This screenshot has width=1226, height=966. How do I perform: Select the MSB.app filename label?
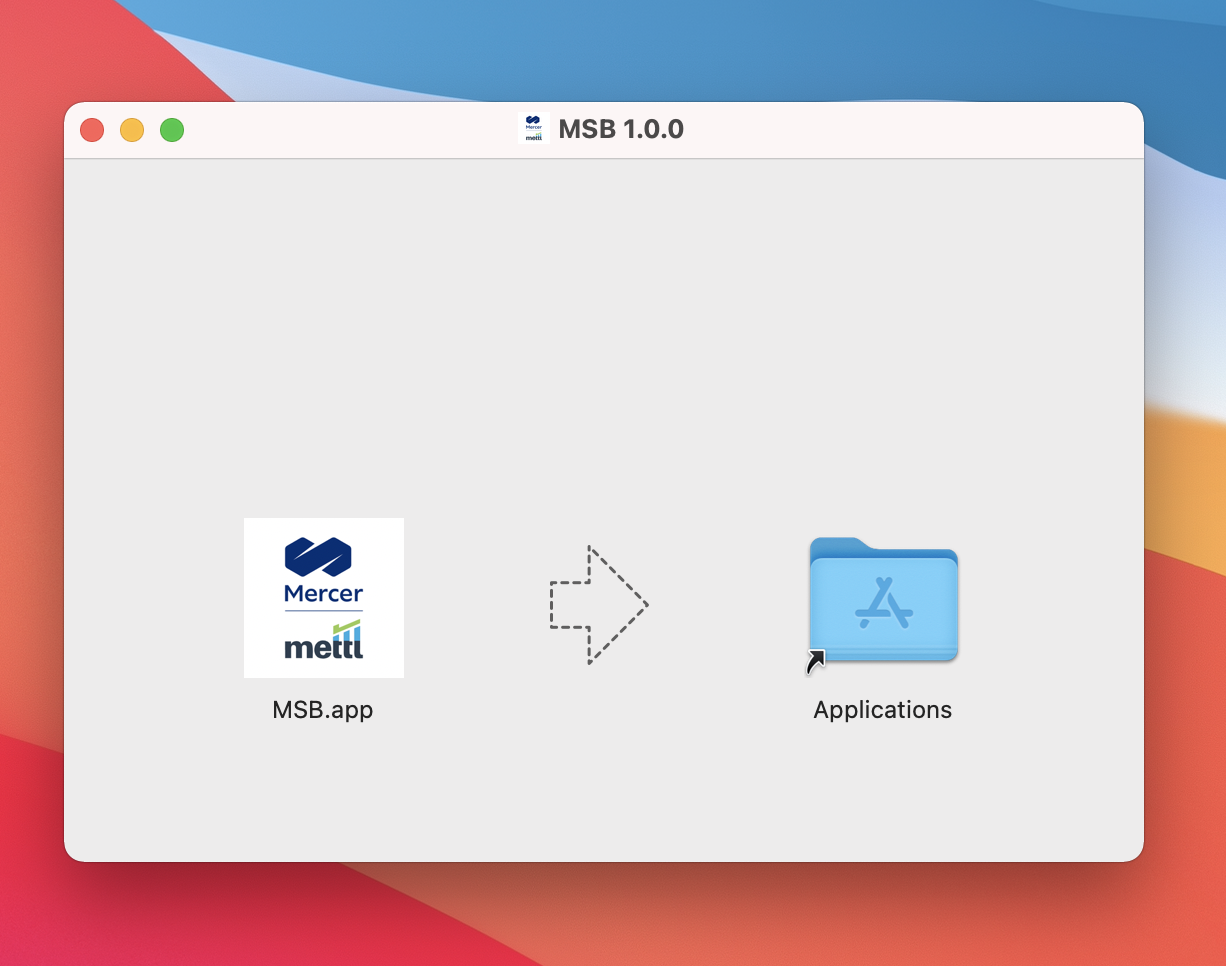322,710
